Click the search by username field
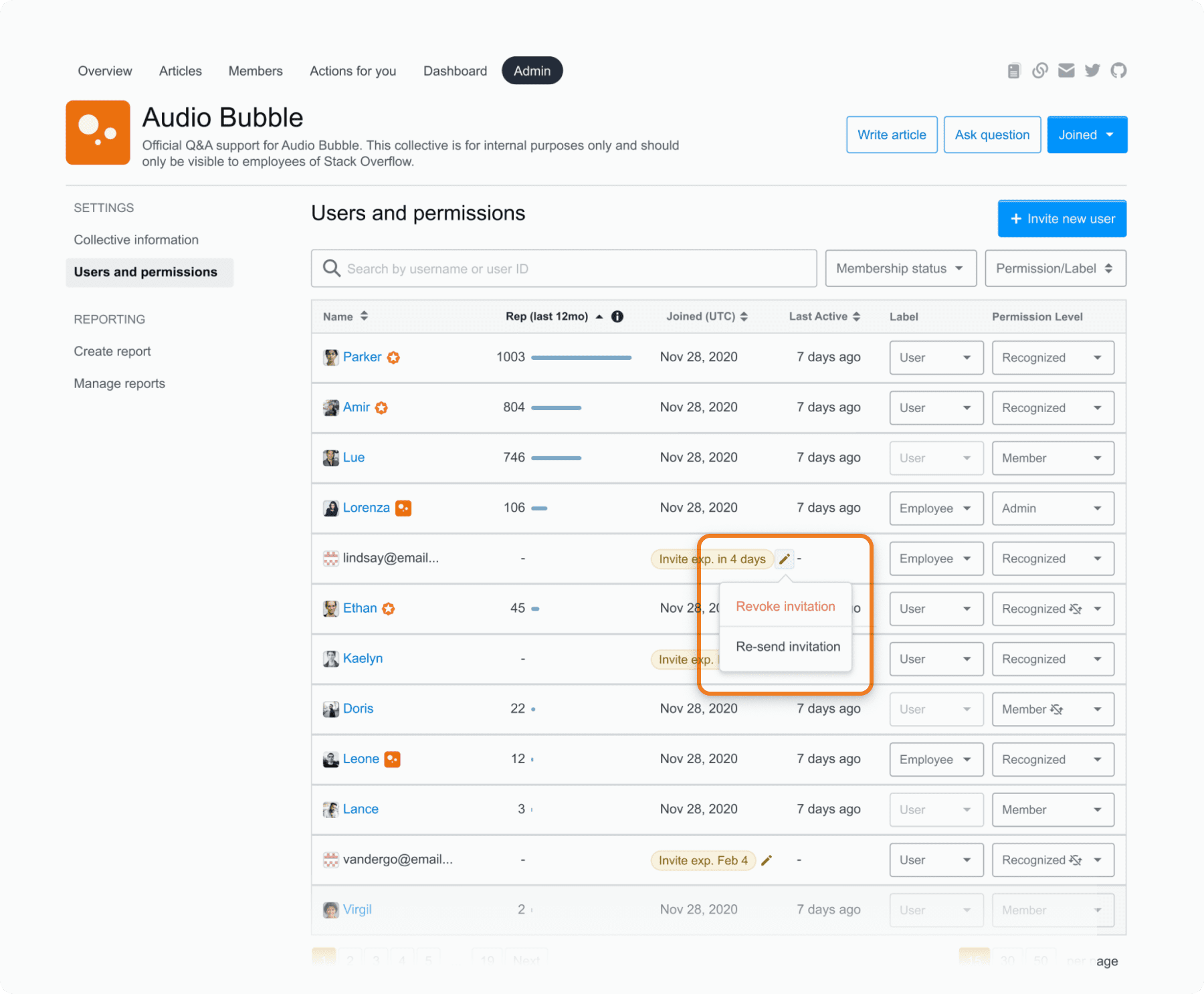Viewport: 1204px width, 994px height. 564,268
